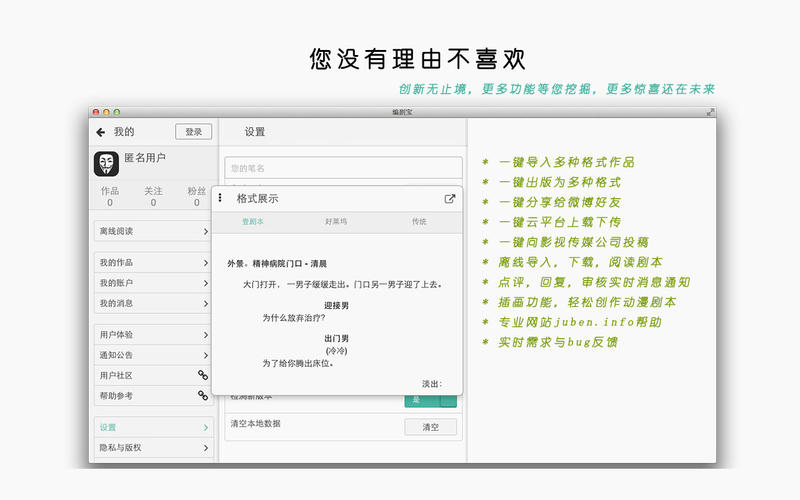Click the 清空本地数据 setting label
The width and height of the screenshot is (800, 500).
[x=256, y=423]
